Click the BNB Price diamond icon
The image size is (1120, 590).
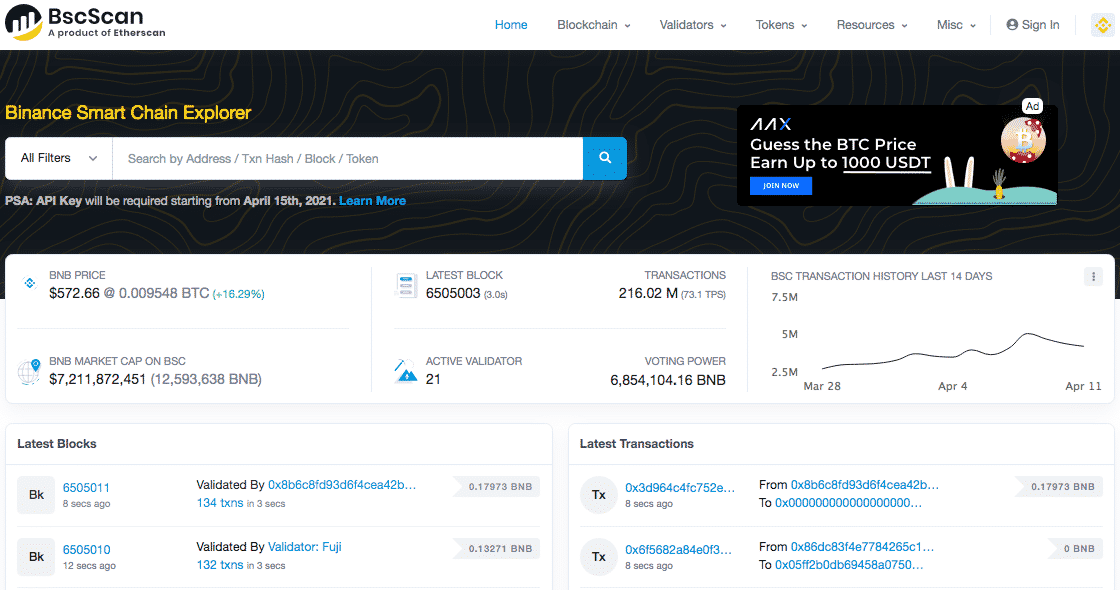(29, 283)
